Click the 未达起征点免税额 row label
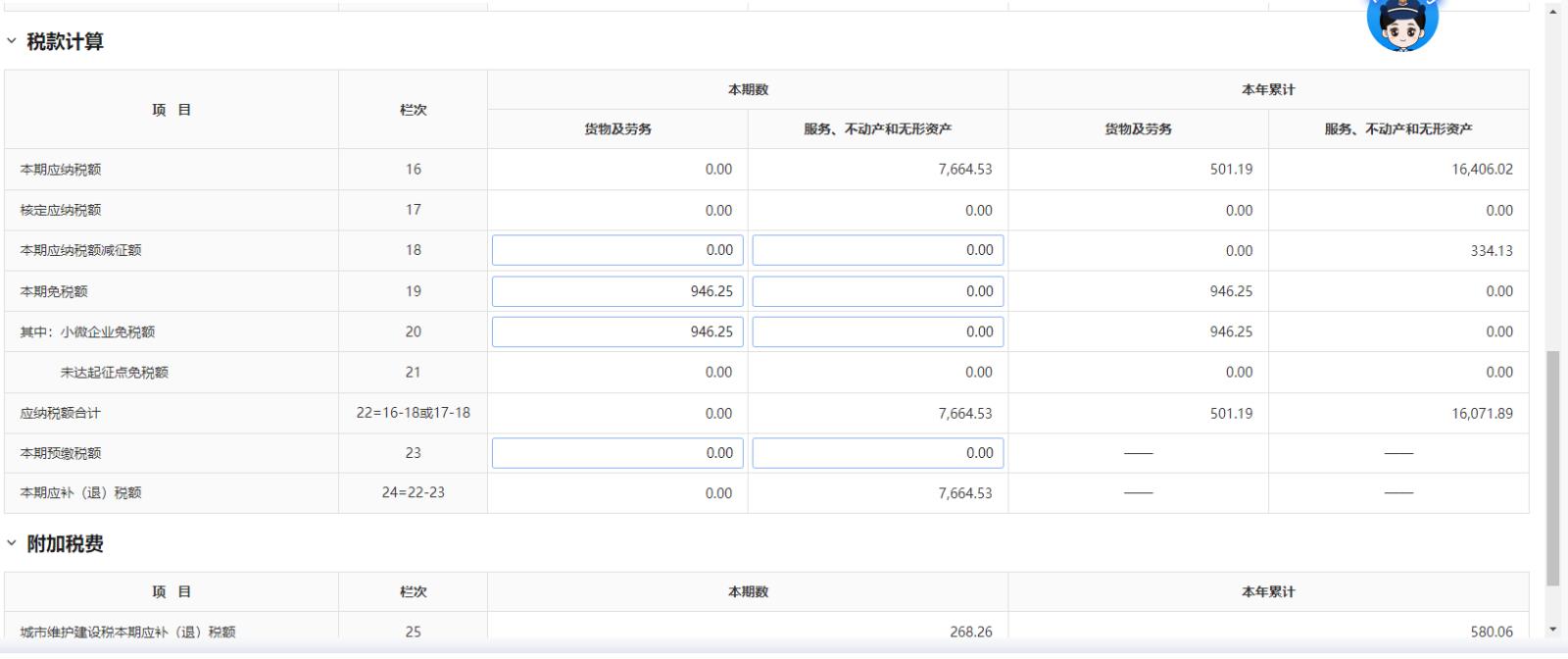This screenshot has height=659, width=1568. (114, 373)
